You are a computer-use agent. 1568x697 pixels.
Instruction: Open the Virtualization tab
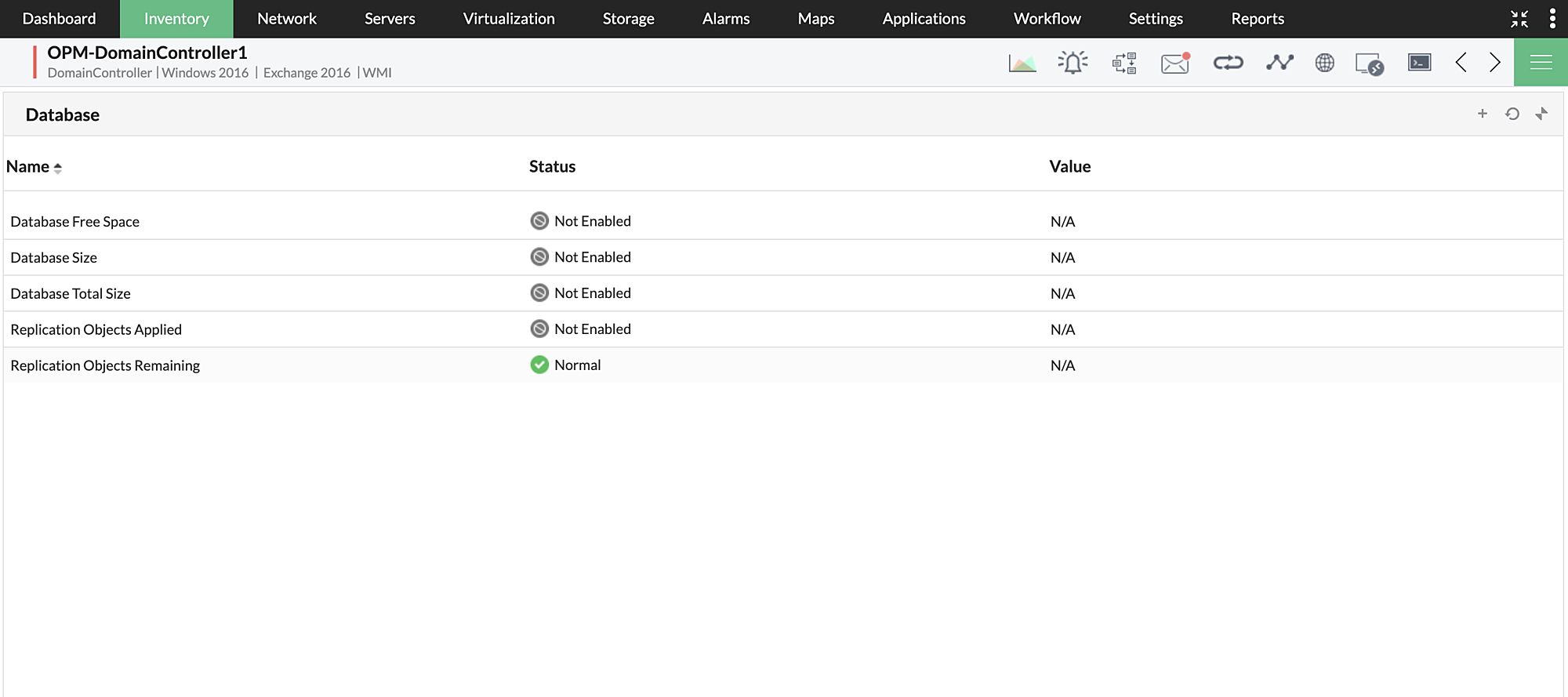coord(509,19)
